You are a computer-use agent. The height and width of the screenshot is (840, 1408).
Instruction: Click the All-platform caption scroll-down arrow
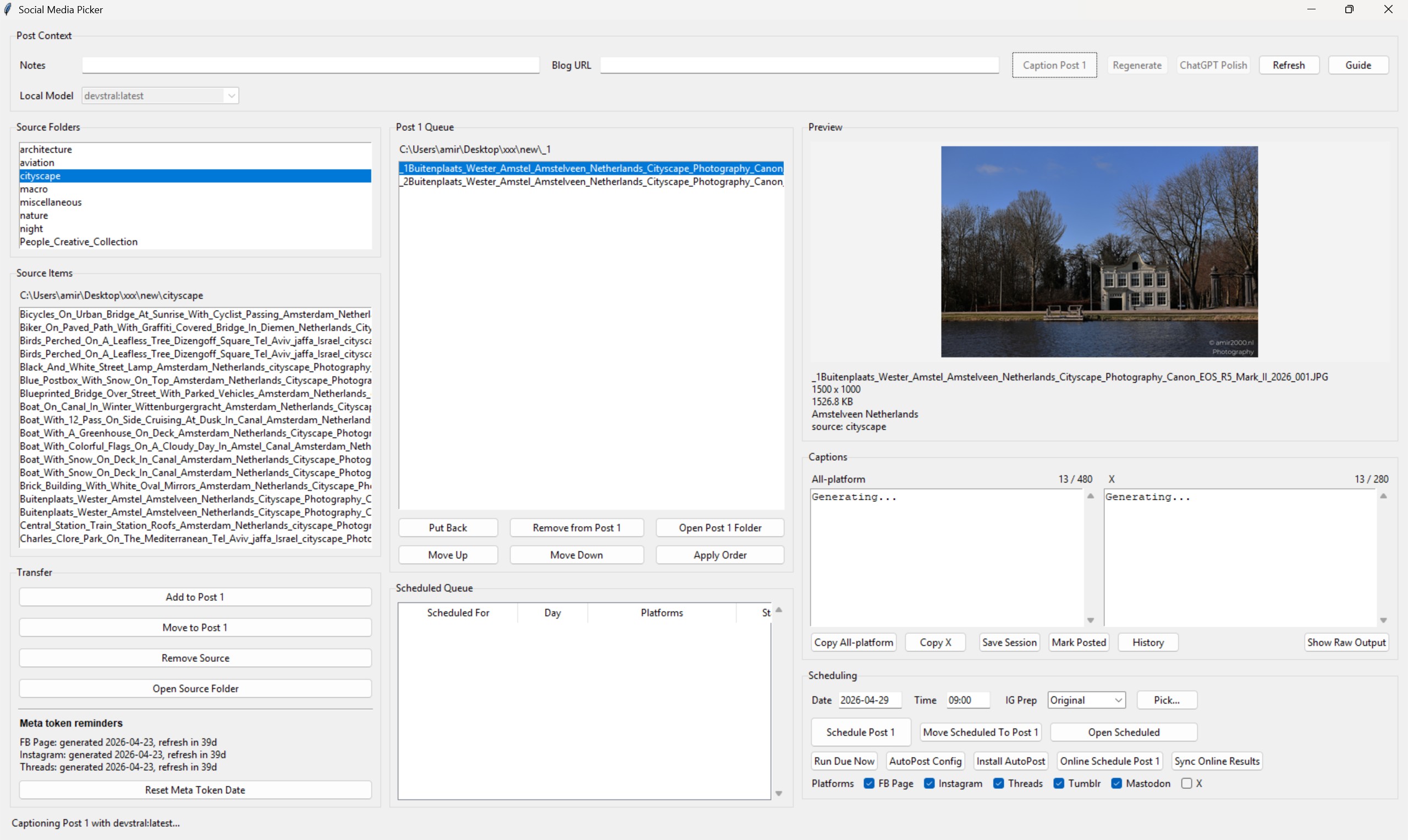pos(1091,620)
